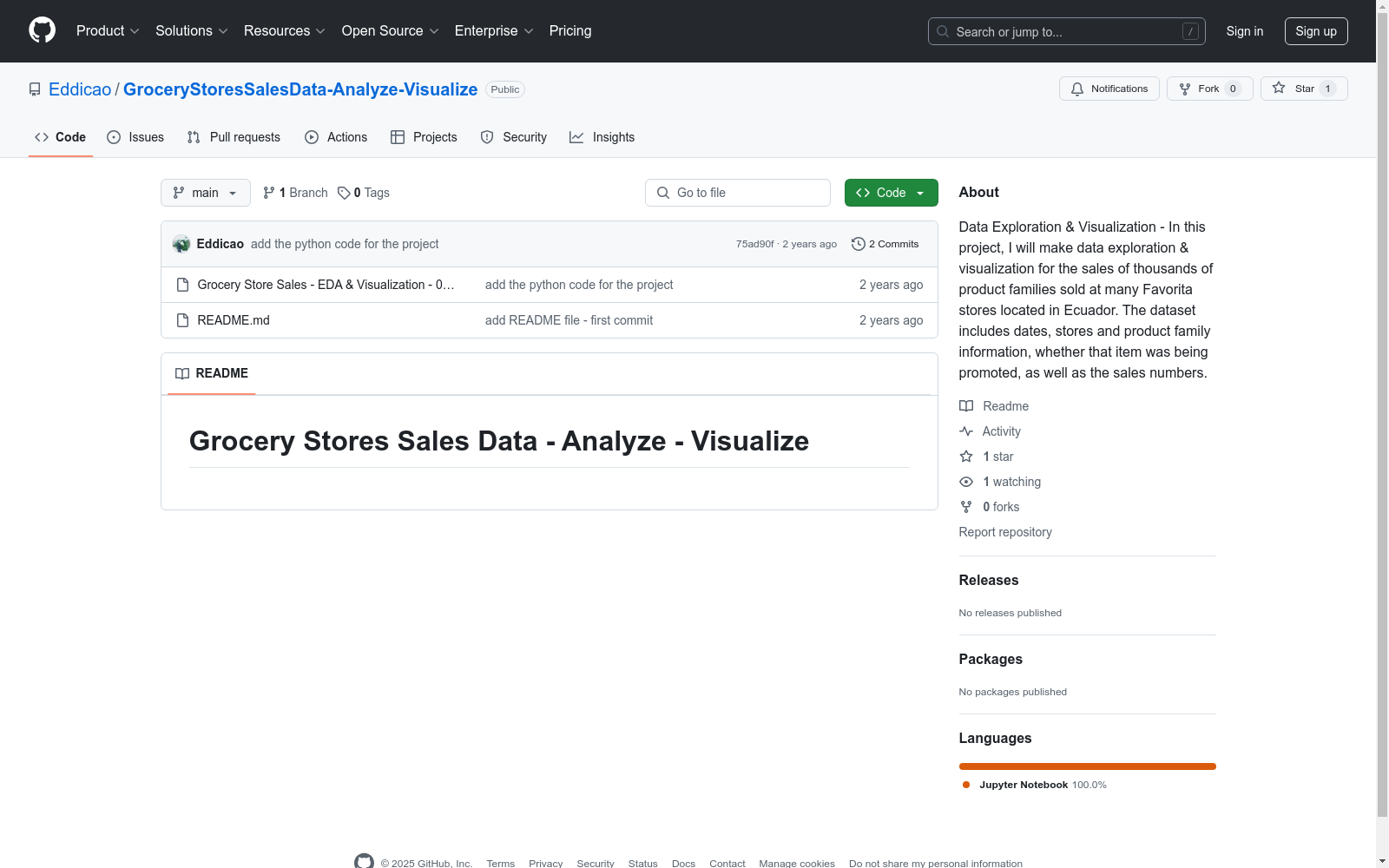Open the Projects tab

coord(424,137)
